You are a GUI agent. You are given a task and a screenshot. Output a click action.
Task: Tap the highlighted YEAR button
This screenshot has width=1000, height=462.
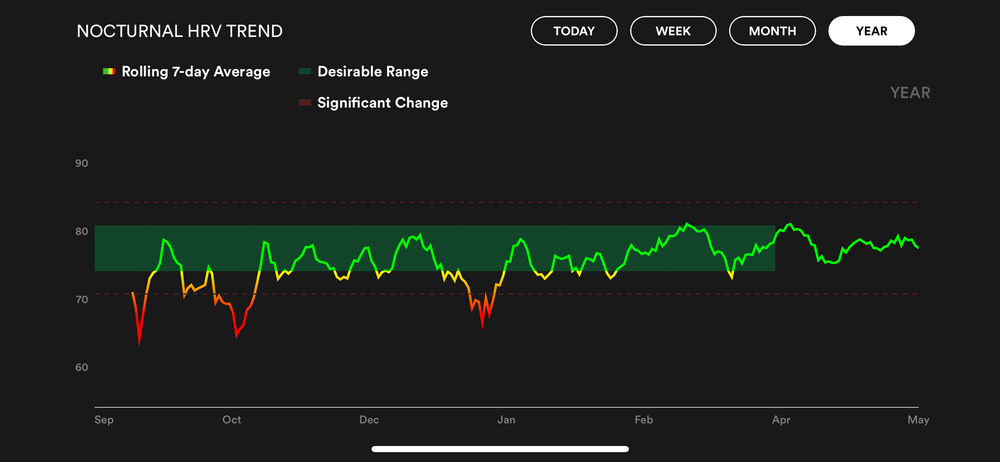pyautogui.click(x=871, y=31)
